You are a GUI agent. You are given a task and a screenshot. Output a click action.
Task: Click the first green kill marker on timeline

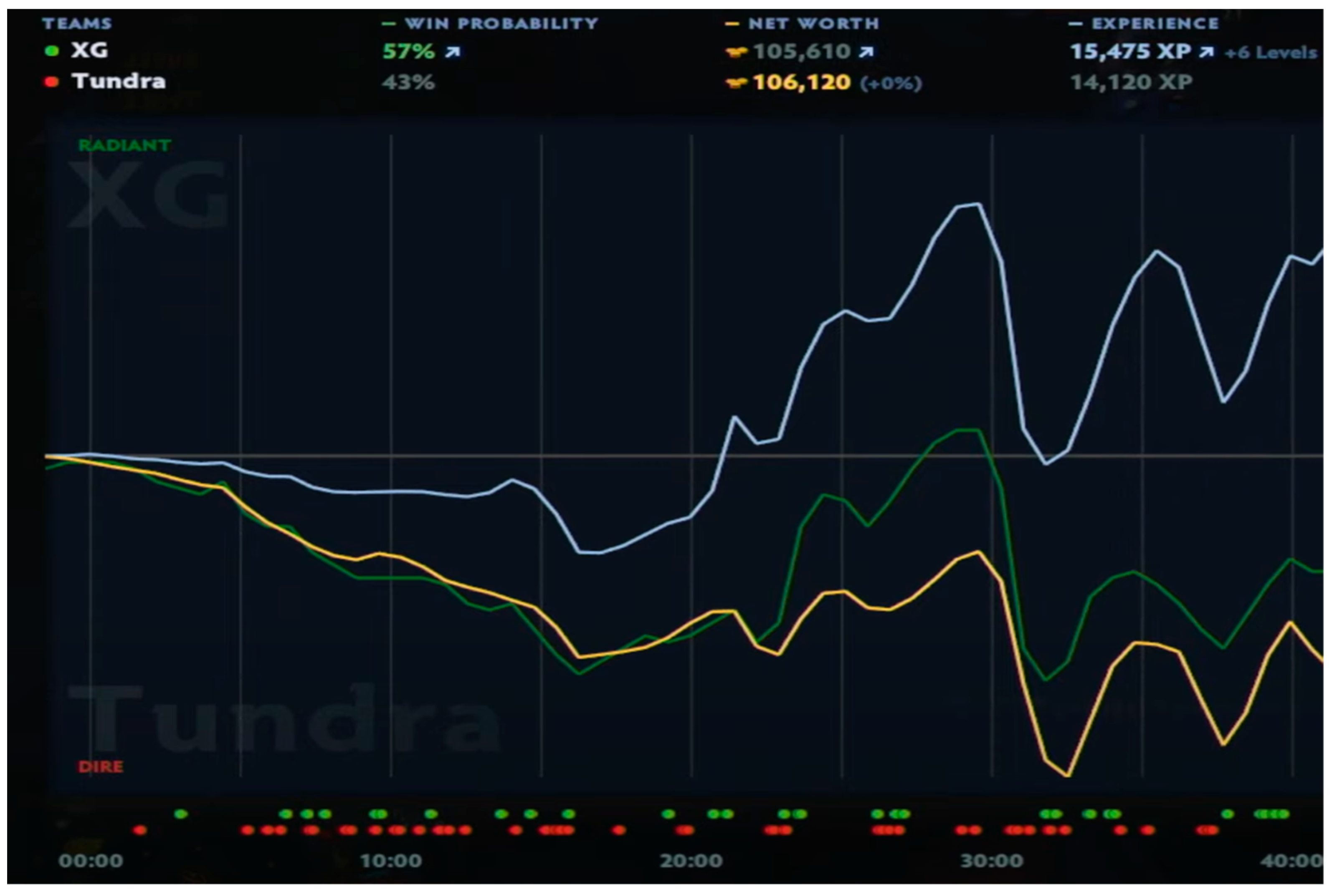tap(180, 814)
